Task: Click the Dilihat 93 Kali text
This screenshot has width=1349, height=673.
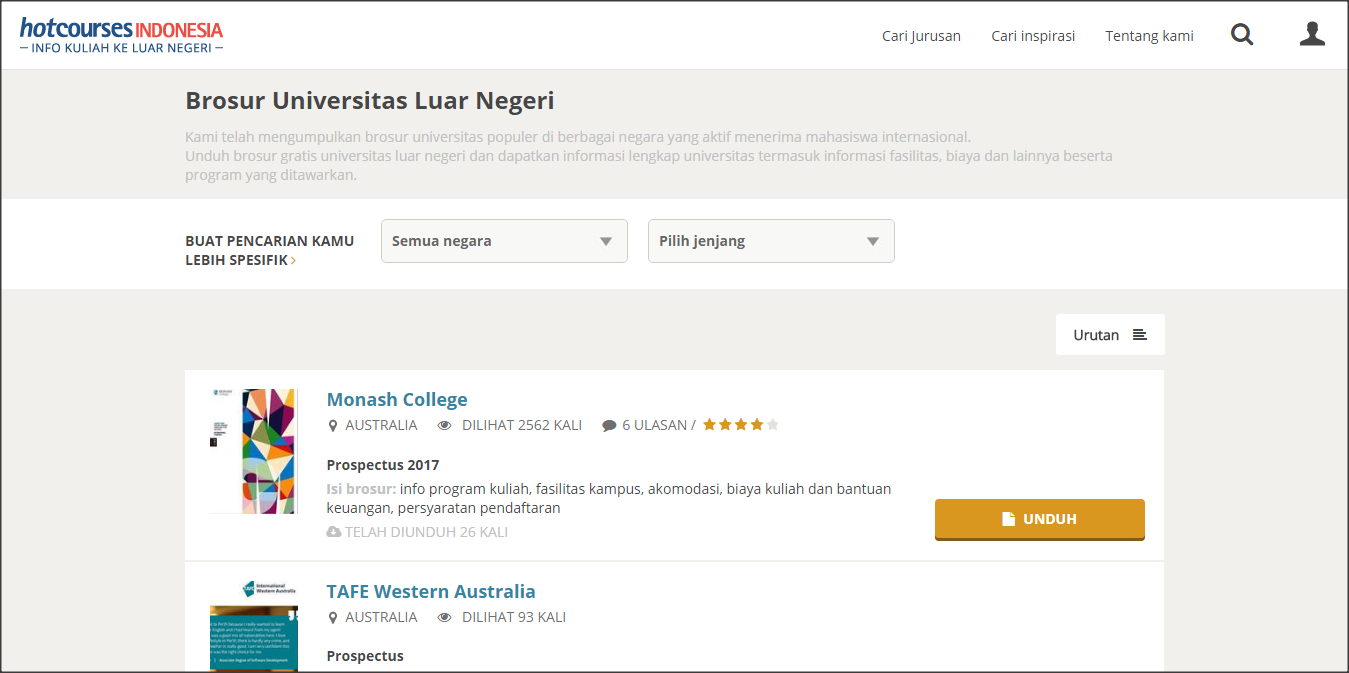Action: tap(514, 617)
